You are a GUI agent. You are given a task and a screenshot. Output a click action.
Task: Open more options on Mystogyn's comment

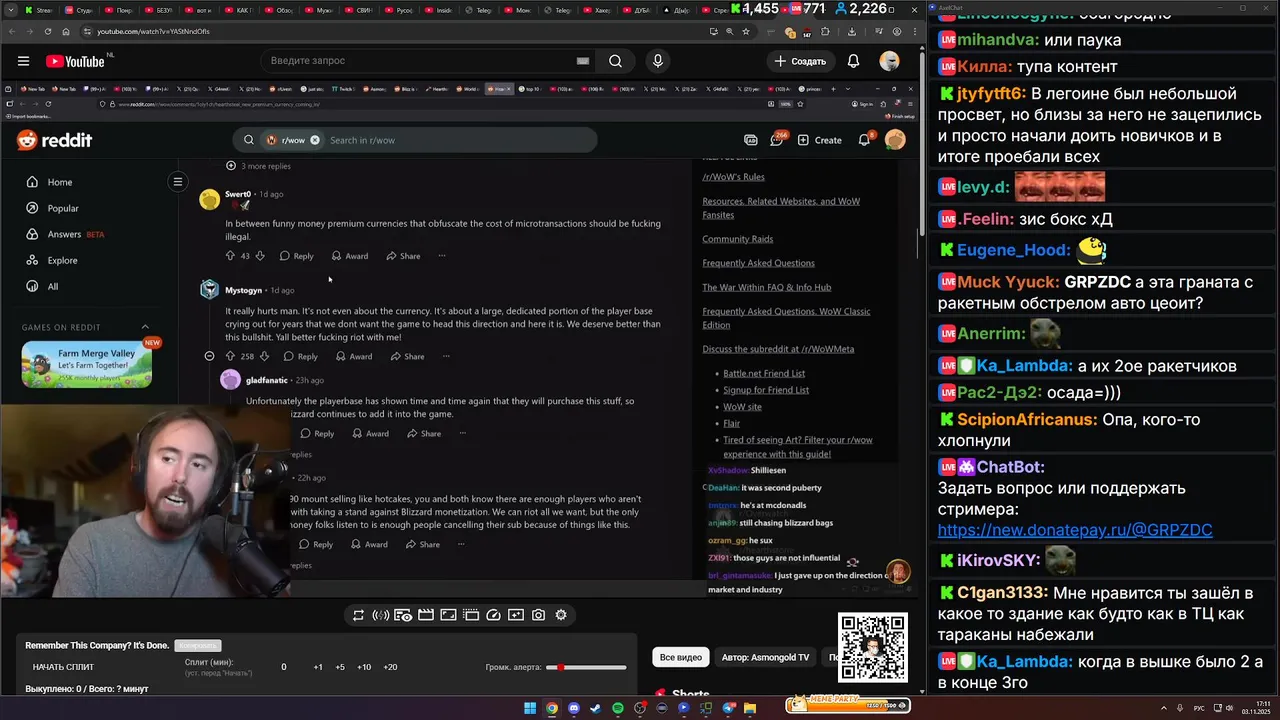[x=446, y=356]
